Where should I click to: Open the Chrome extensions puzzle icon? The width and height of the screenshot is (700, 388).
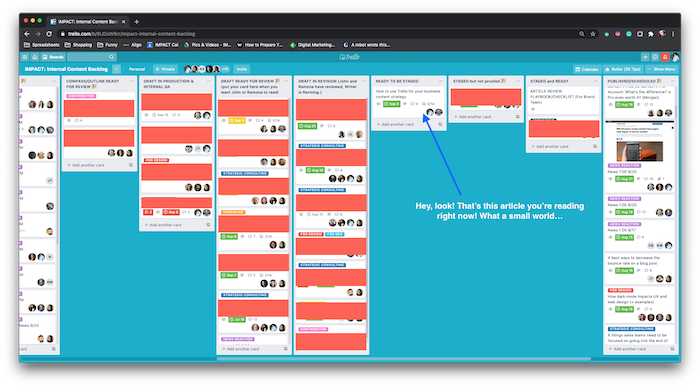tap(651, 34)
